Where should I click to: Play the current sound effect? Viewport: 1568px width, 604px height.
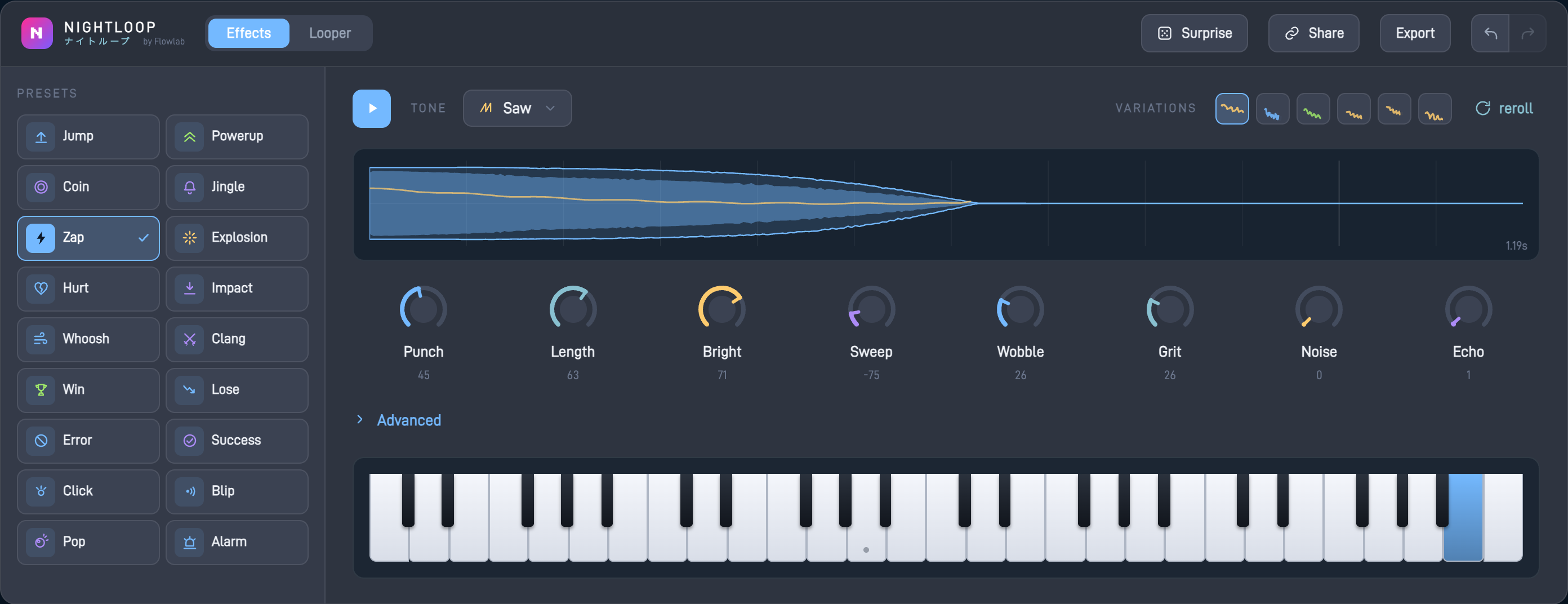371,108
